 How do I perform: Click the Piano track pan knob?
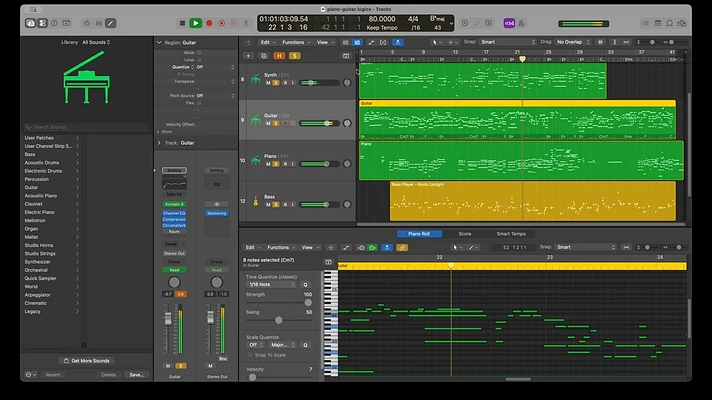pyautogui.click(x=347, y=163)
